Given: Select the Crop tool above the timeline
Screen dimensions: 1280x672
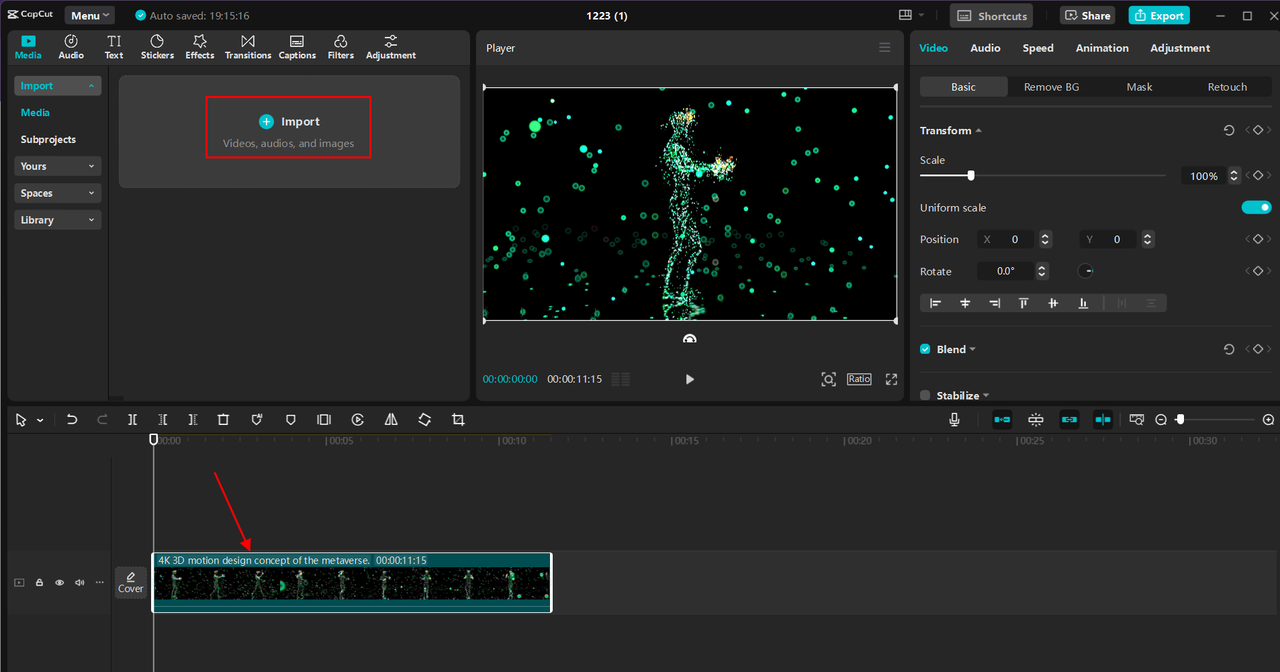Looking at the screenshot, I should [458, 419].
